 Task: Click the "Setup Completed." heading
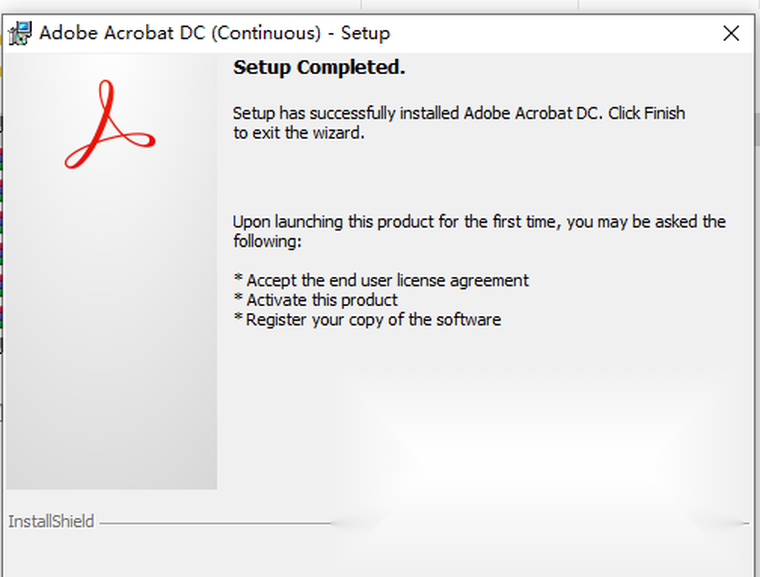(x=318, y=68)
